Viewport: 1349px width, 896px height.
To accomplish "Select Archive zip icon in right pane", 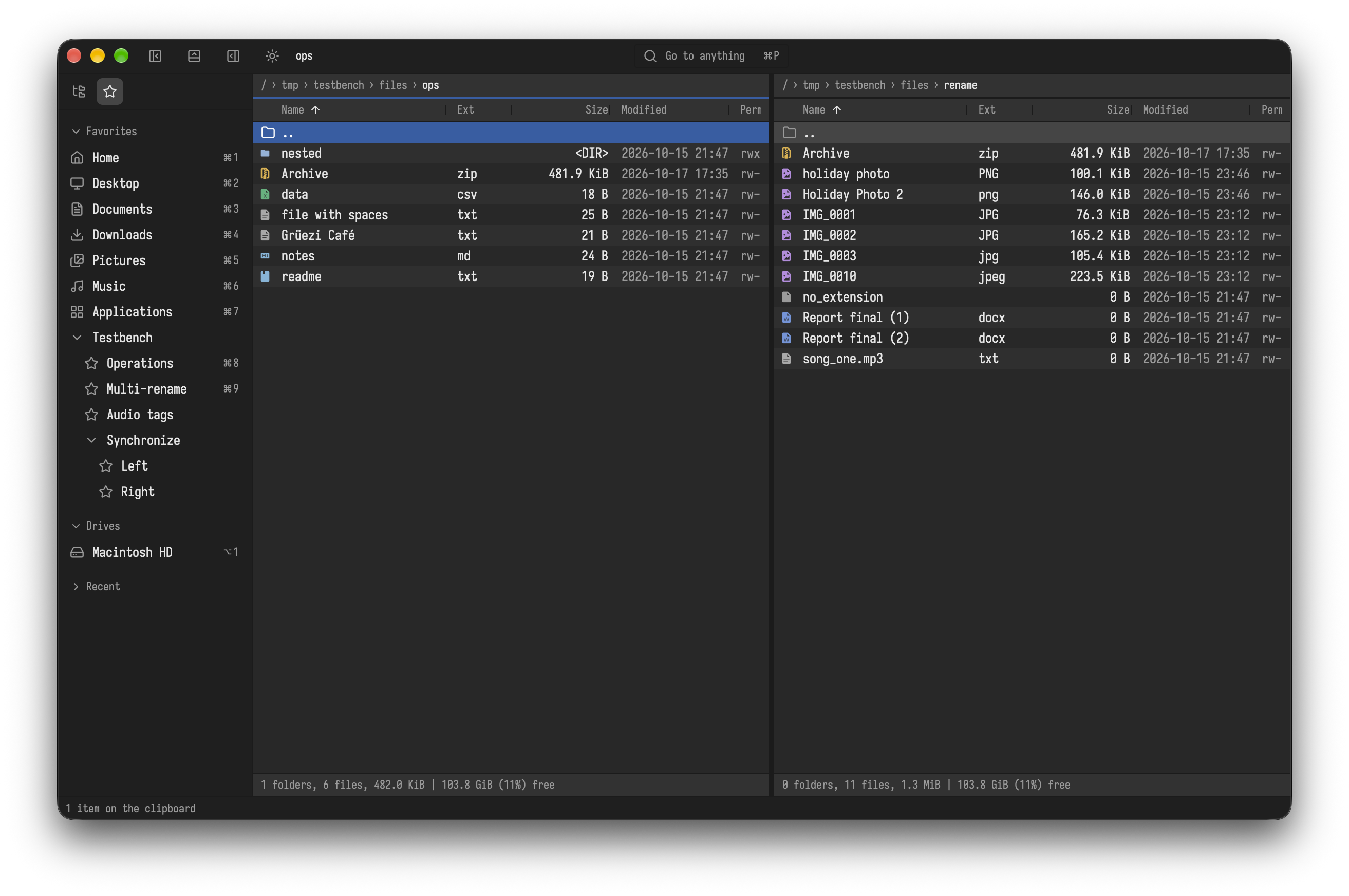I will [786, 153].
